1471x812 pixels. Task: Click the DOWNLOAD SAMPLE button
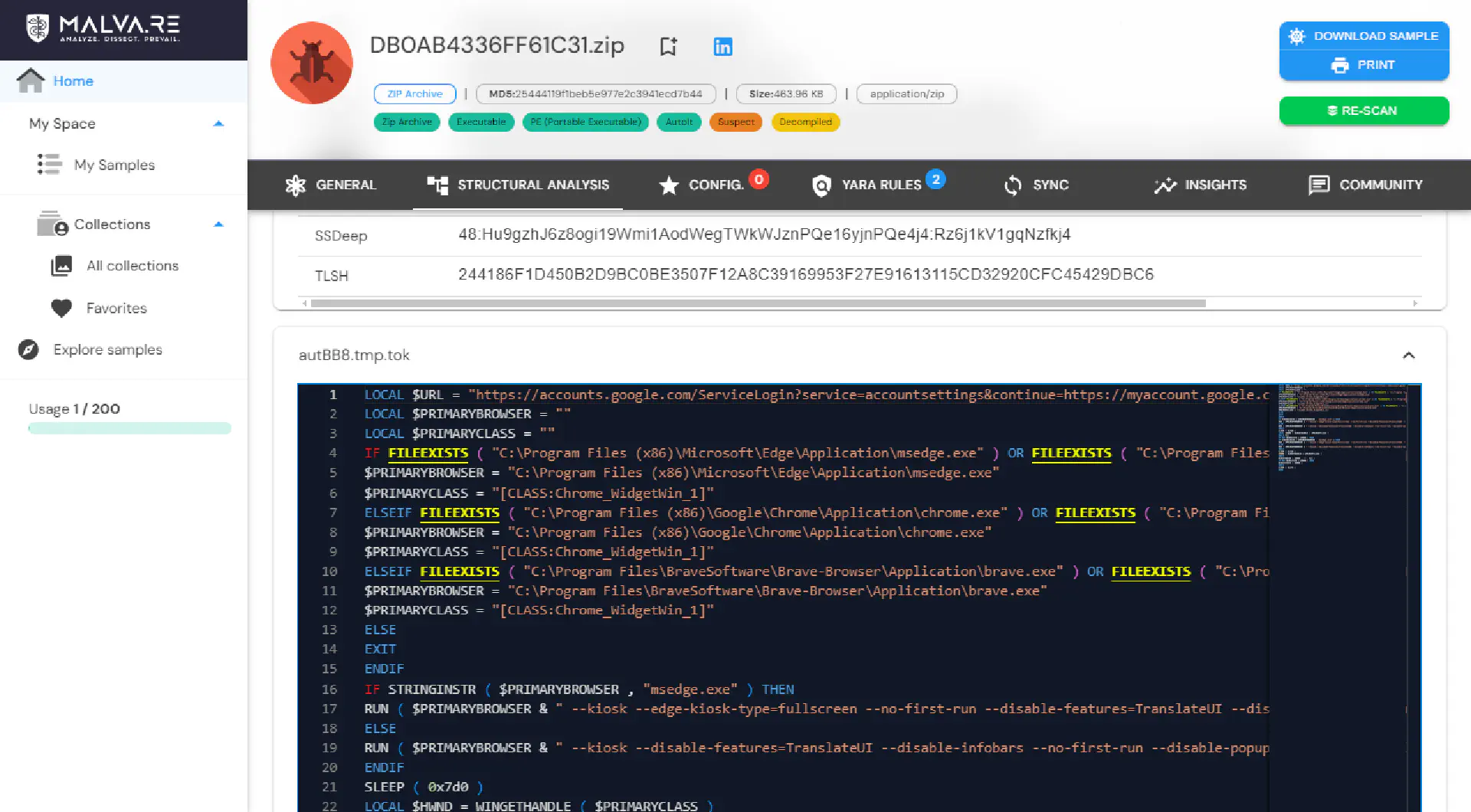tap(1364, 36)
